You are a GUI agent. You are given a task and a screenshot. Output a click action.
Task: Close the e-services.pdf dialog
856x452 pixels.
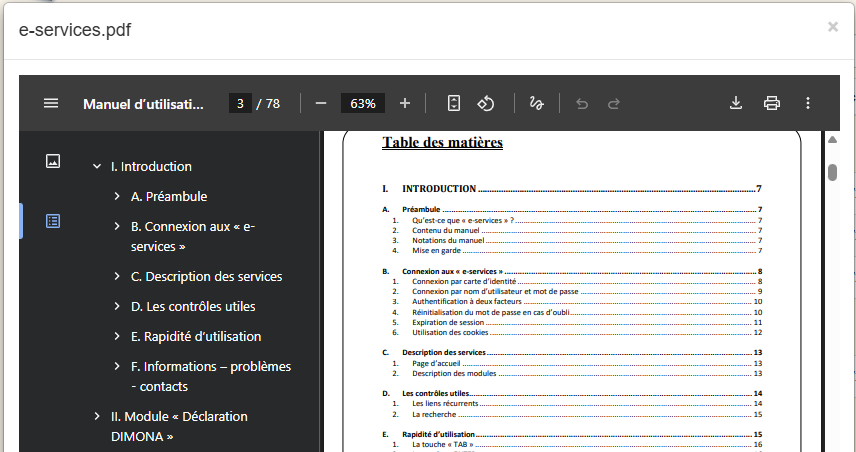click(x=833, y=26)
